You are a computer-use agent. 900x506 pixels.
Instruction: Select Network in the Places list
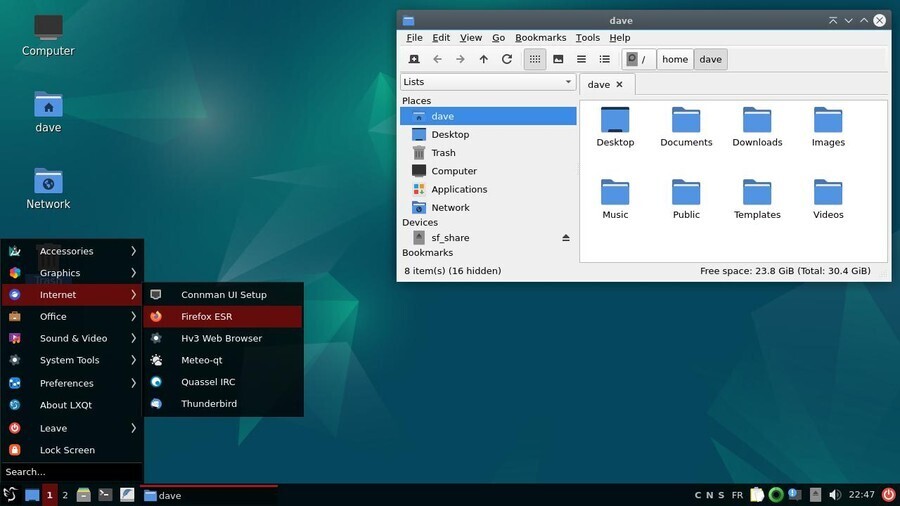[x=488, y=208]
